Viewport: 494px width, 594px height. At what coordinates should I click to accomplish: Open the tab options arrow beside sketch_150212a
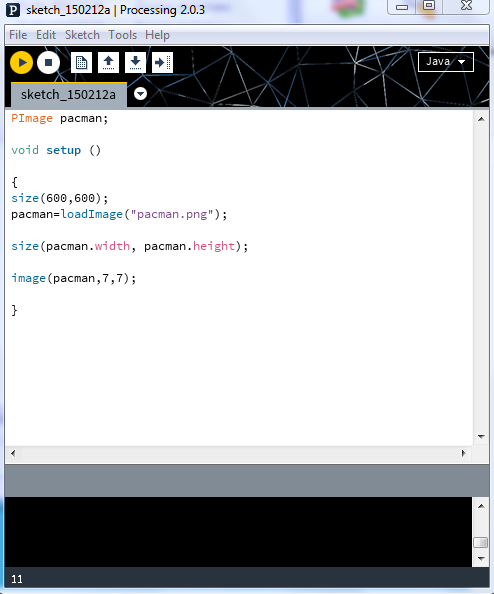tap(141, 93)
